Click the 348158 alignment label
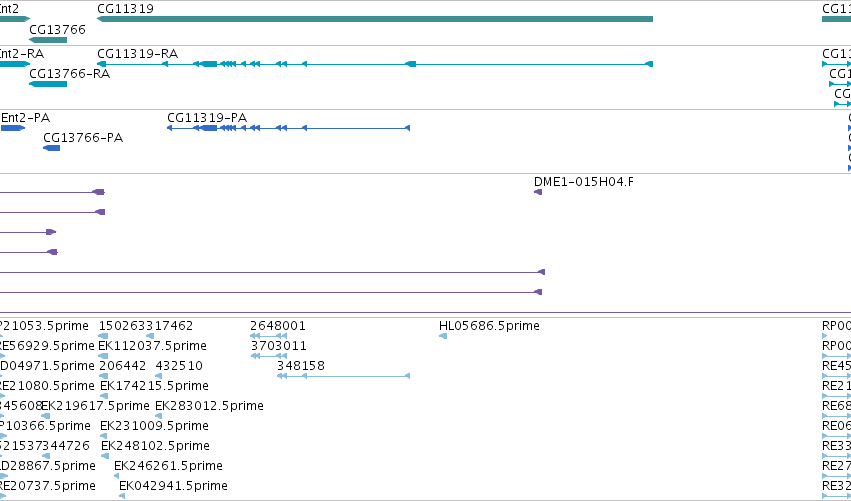The width and height of the screenshot is (851, 501). tap(301, 366)
